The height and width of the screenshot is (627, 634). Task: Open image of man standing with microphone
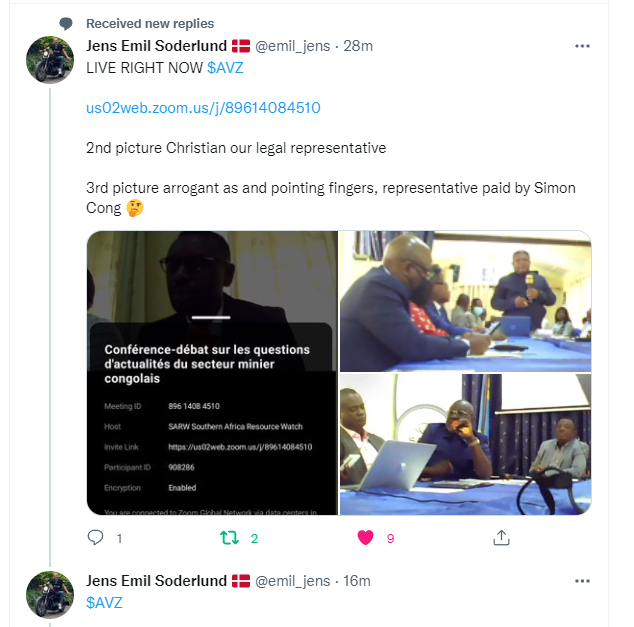click(x=465, y=301)
